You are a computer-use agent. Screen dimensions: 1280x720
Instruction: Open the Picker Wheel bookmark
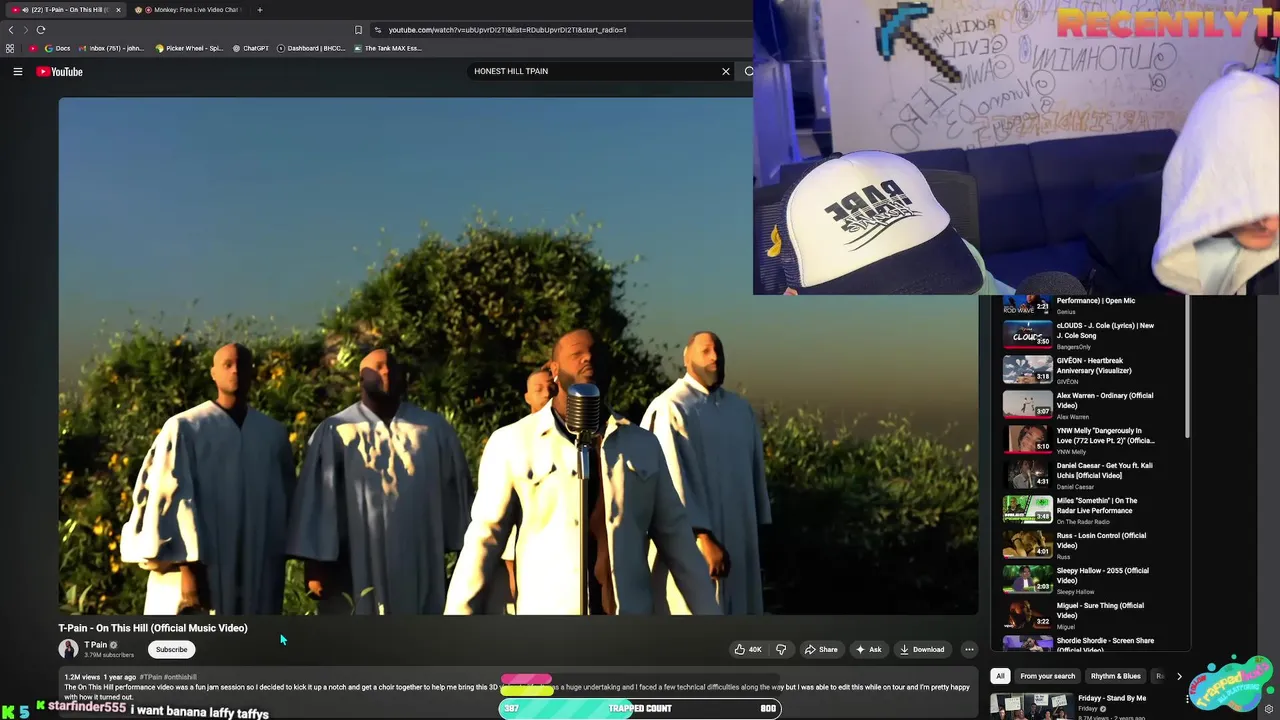(189, 48)
